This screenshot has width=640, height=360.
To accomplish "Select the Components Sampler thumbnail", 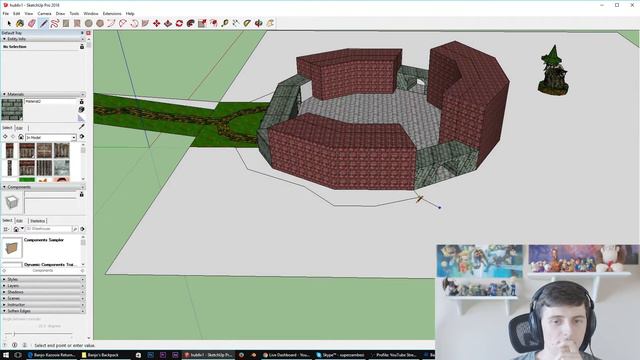I will click(x=12, y=247).
